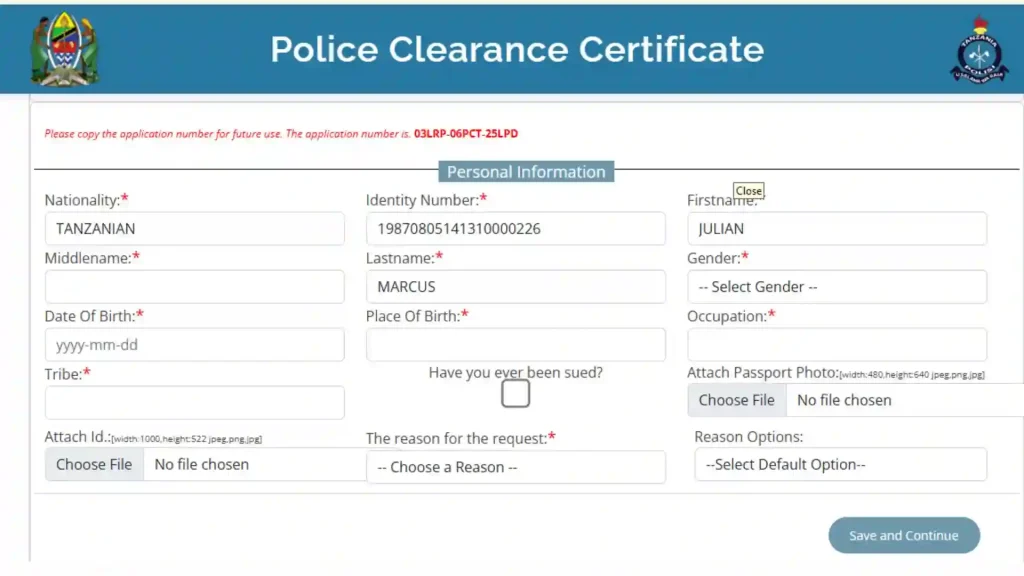Click into the Identity Number field

pyautogui.click(x=515, y=229)
